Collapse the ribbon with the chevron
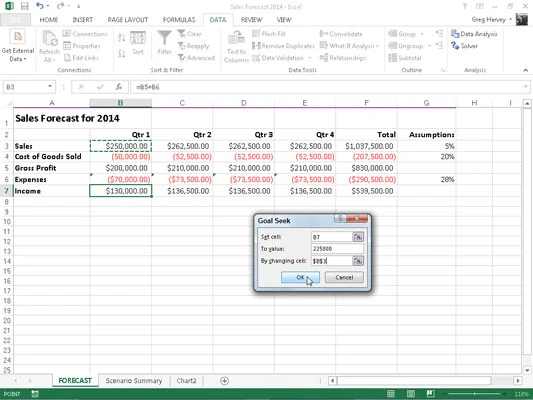Image resolution: width=533 pixels, height=400 pixels. [526, 70]
